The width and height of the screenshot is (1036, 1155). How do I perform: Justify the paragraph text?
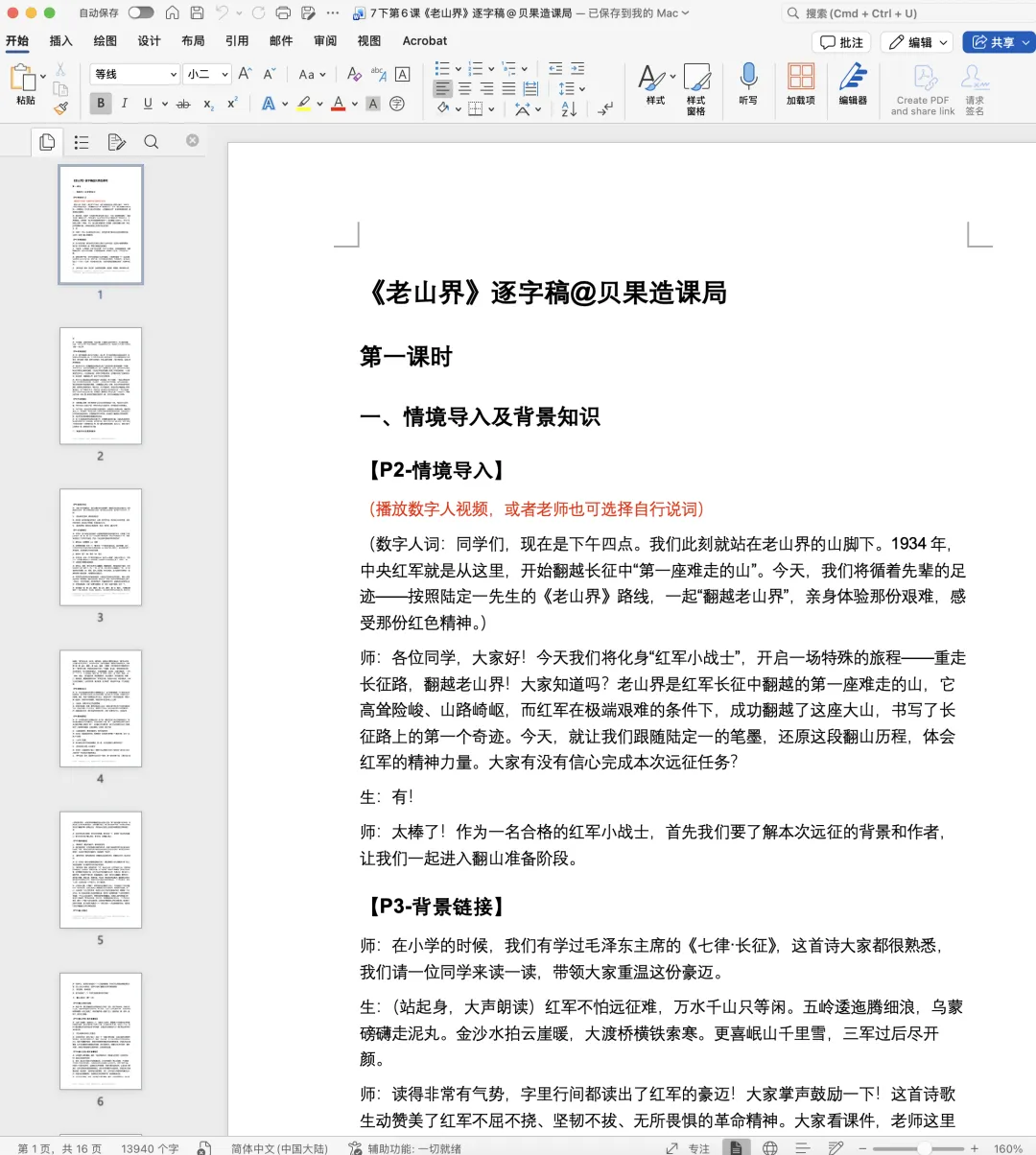pos(508,88)
